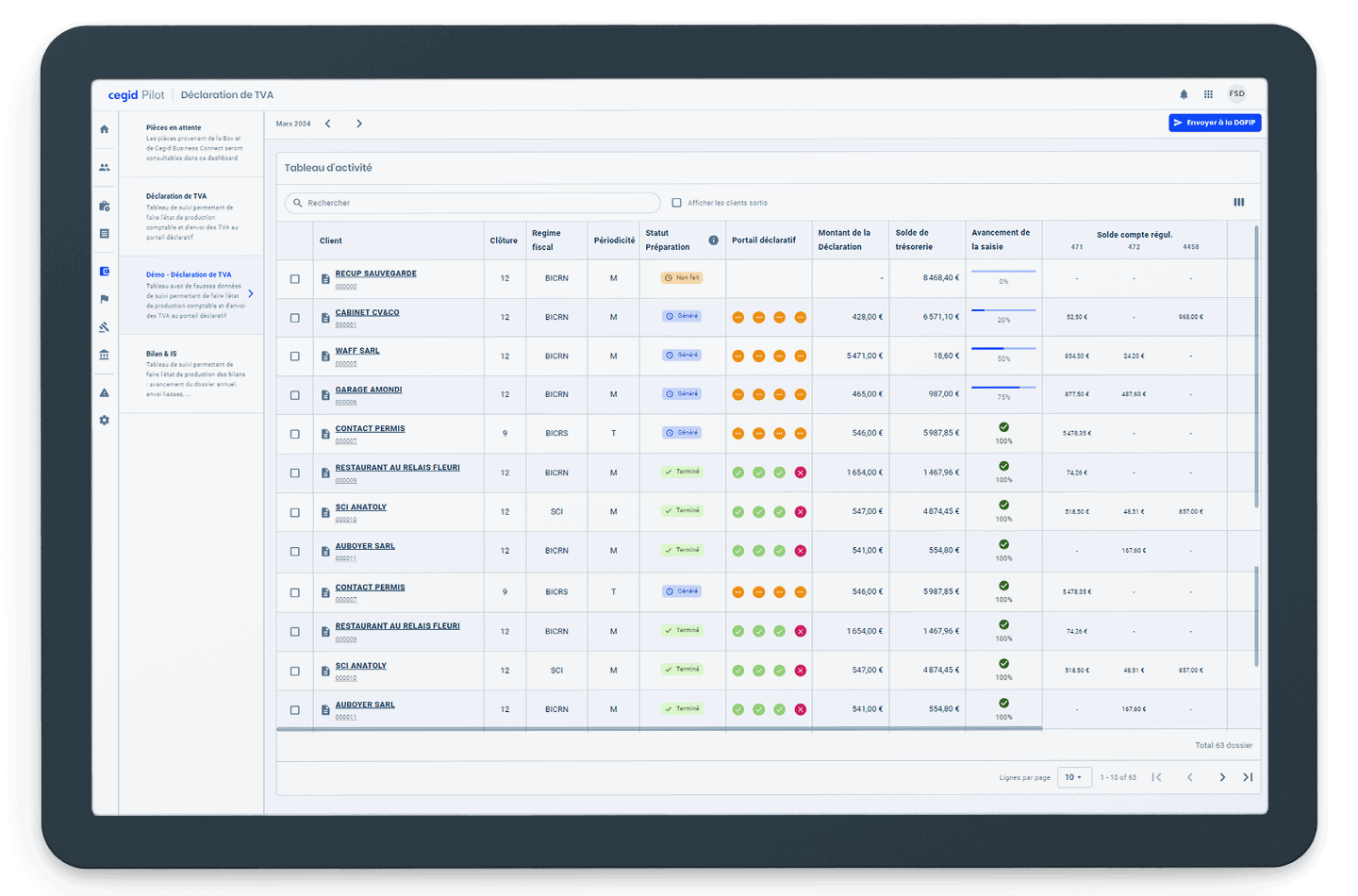Tick the WAFF SARL row checkbox
The height and width of the screenshot is (896, 1358).
coord(295,357)
